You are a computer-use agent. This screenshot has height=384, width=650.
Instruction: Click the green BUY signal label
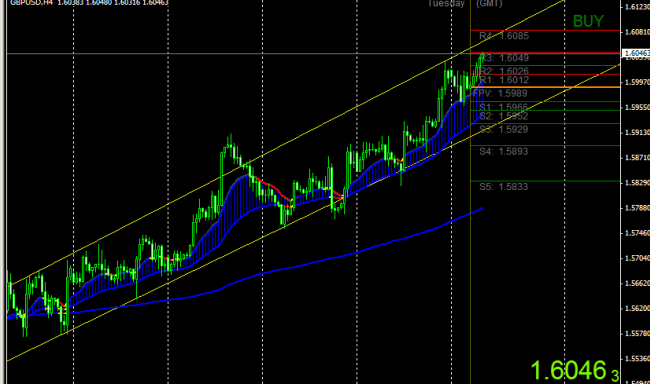pos(588,21)
